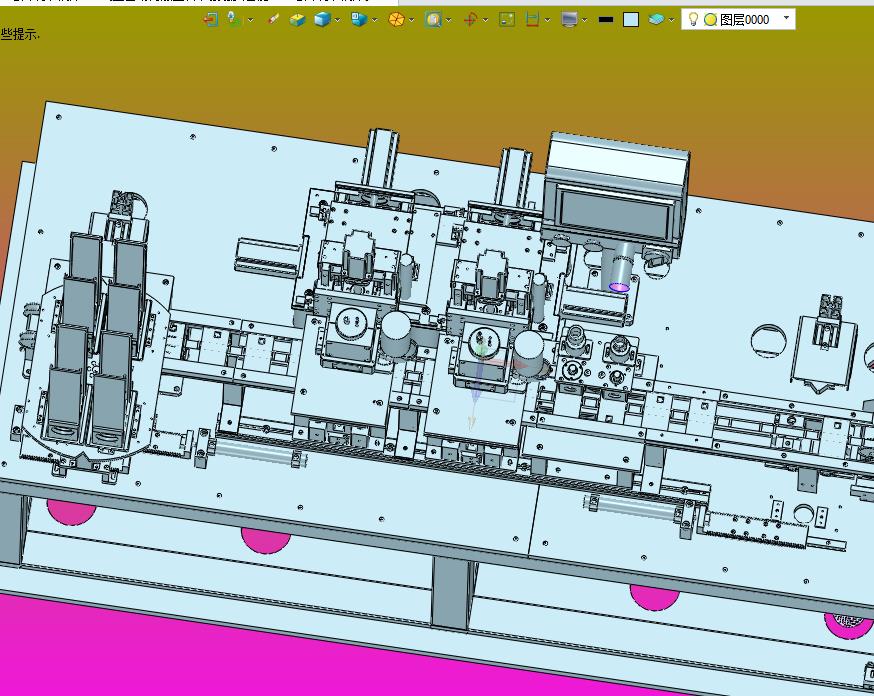Image resolution: width=874 pixels, height=696 pixels.
Task: Toggle the layer lightbulb visibility icon
Action: (x=693, y=20)
